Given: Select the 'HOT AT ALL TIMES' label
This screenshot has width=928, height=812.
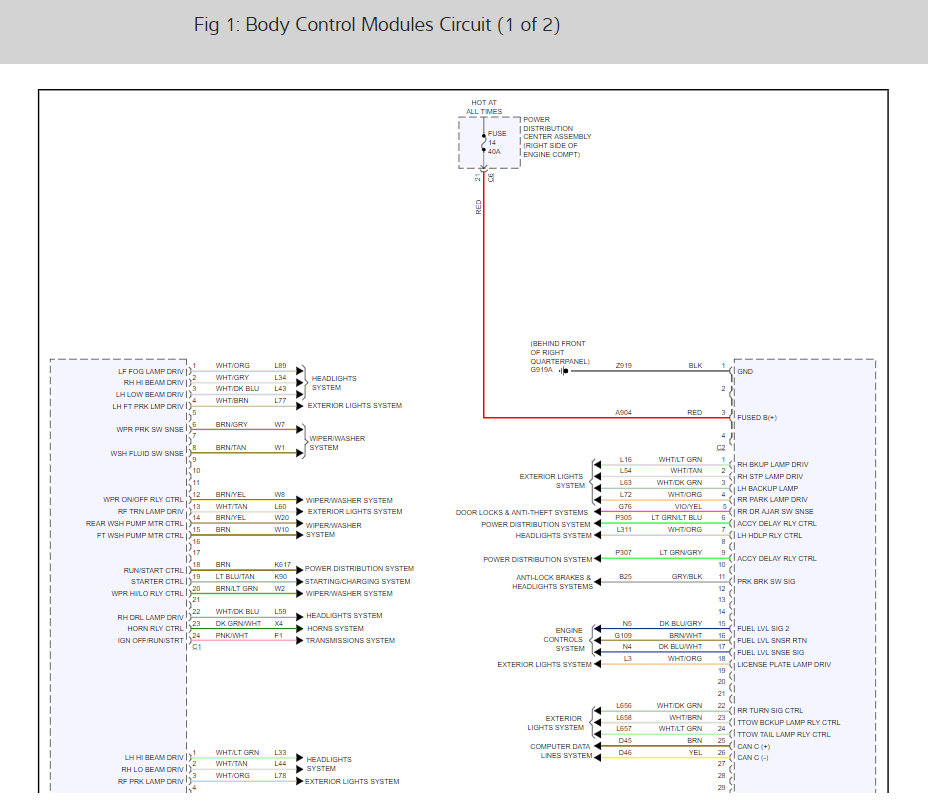Looking at the screenshot, I should (484, 107).
